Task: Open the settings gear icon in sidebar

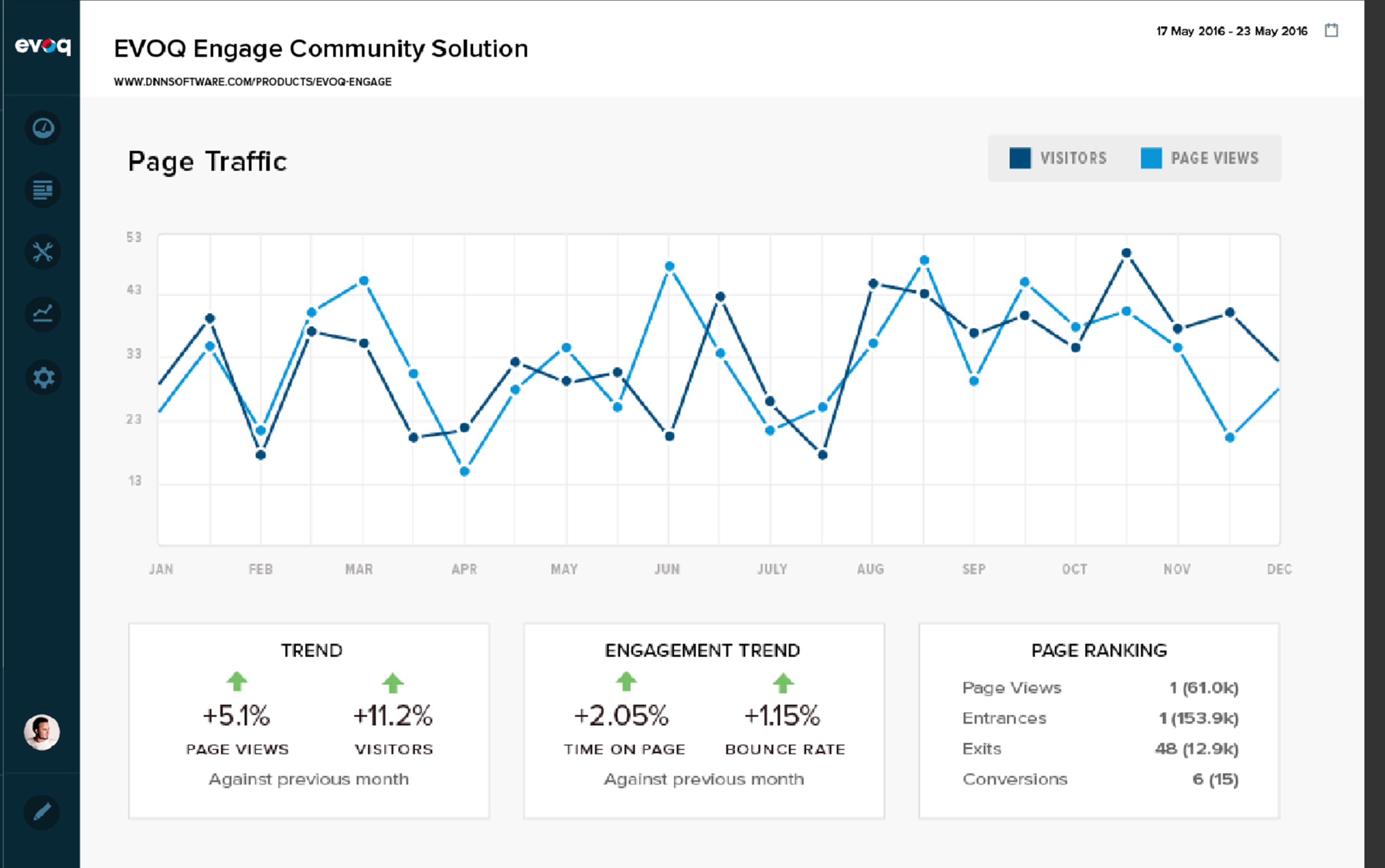Action: [42, 377]
